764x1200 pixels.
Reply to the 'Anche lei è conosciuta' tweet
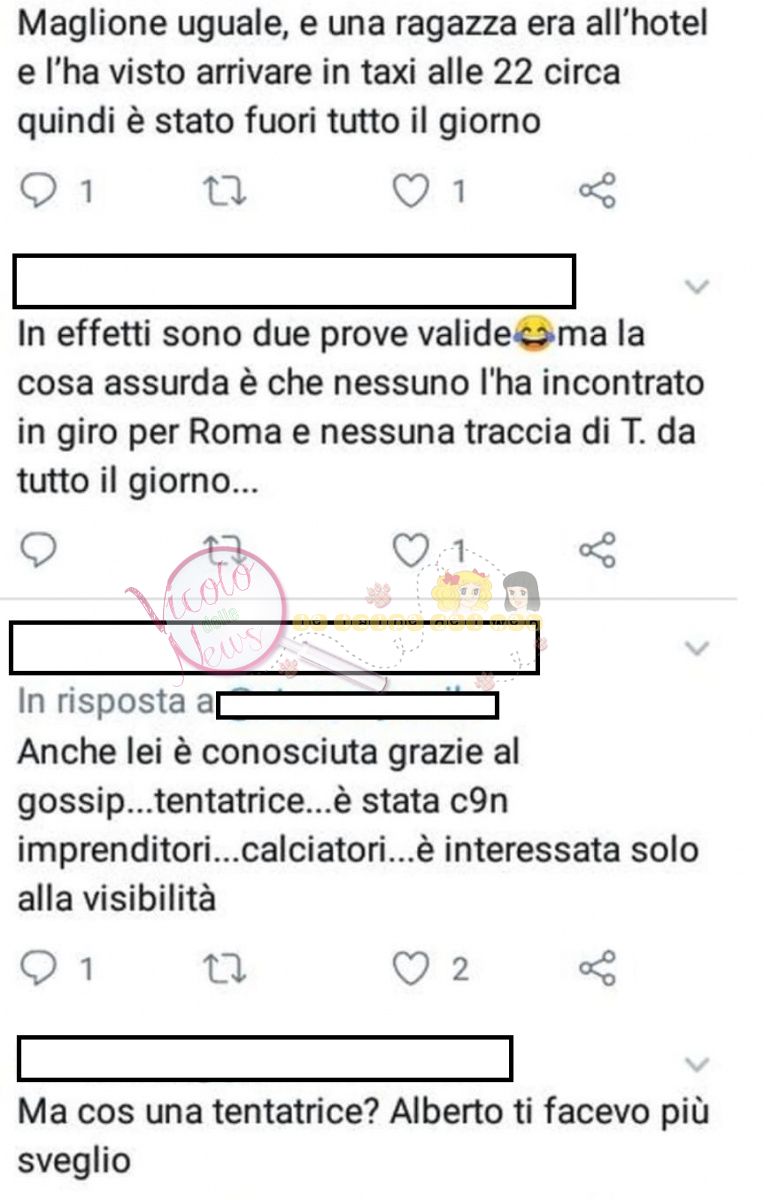coord(39,967)
